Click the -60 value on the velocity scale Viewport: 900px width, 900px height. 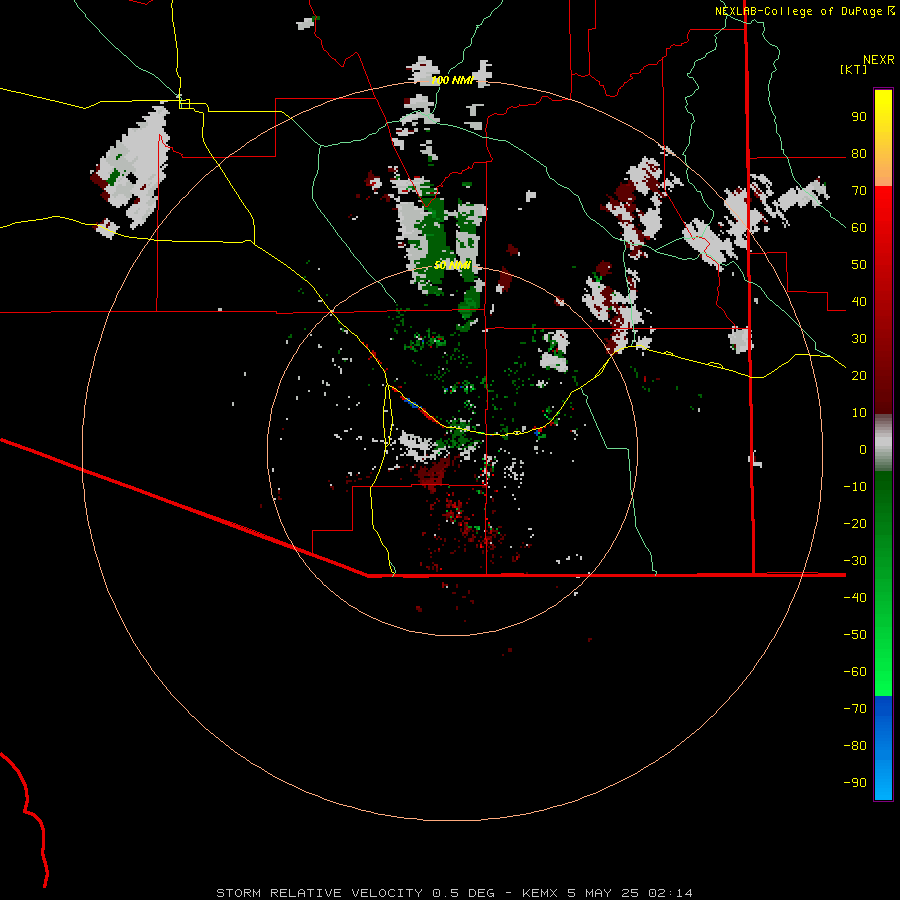click(x=855, y=672)
